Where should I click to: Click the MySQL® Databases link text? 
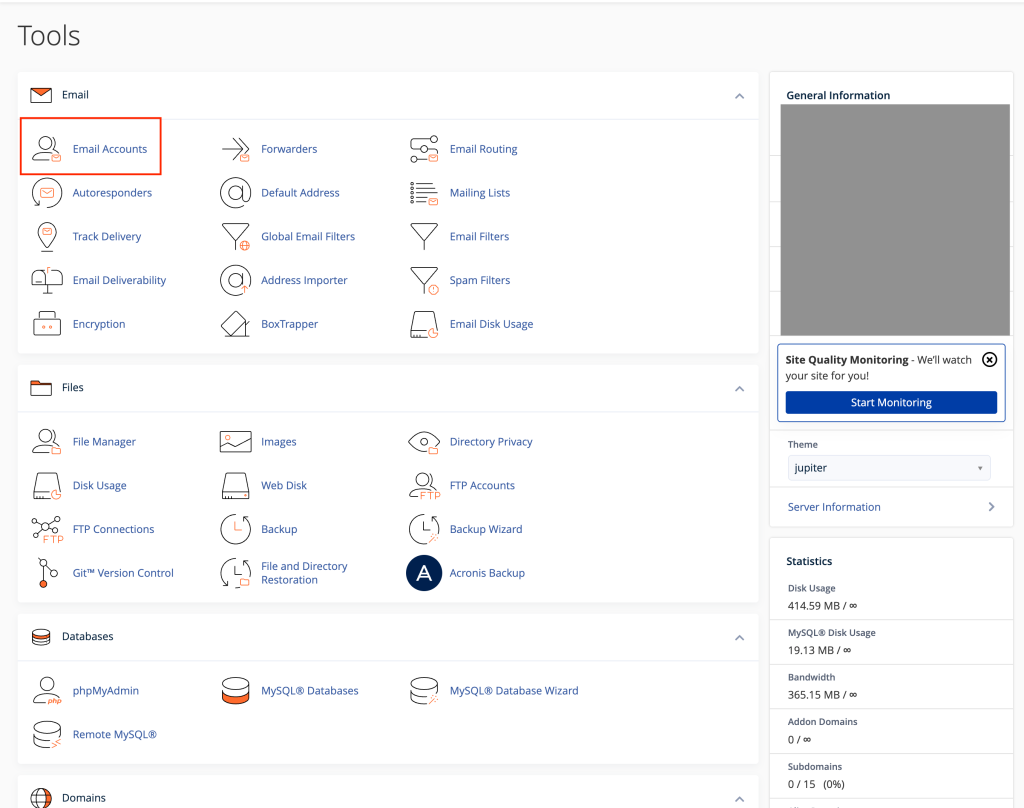tap(310, 690)
